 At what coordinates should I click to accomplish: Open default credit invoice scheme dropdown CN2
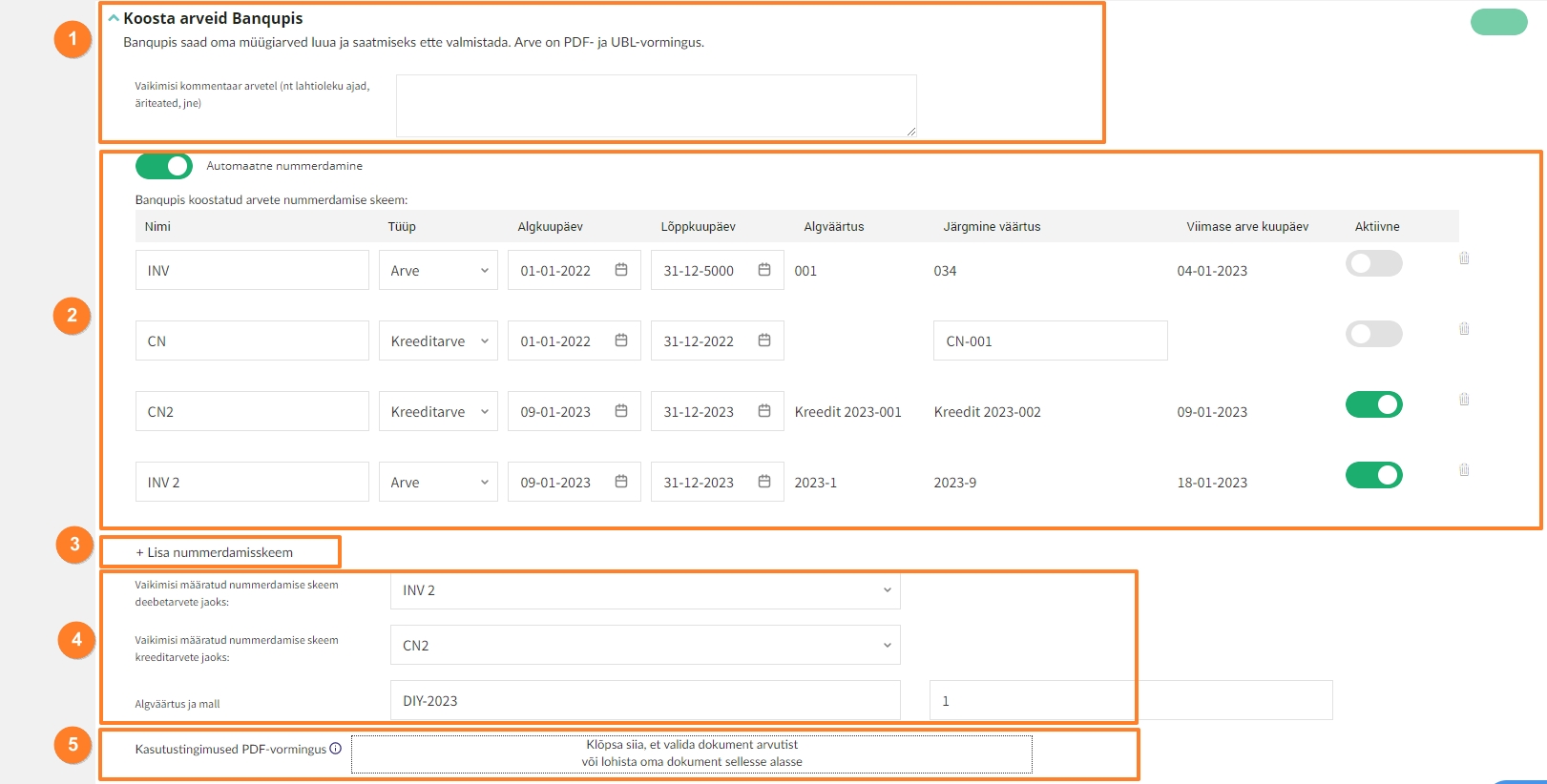[645, 645]
